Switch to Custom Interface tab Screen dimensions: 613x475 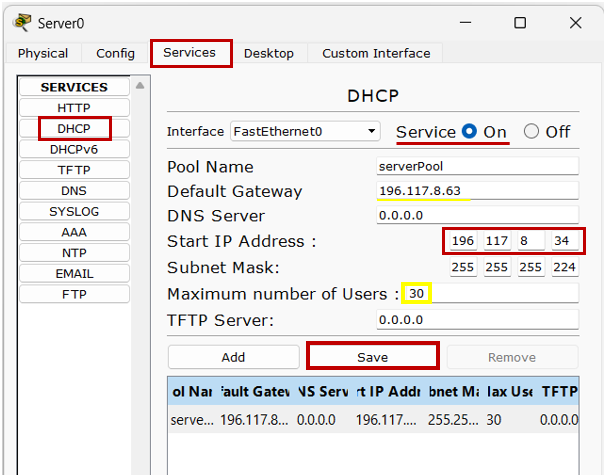pyautogui.click(x=375, y=53)
